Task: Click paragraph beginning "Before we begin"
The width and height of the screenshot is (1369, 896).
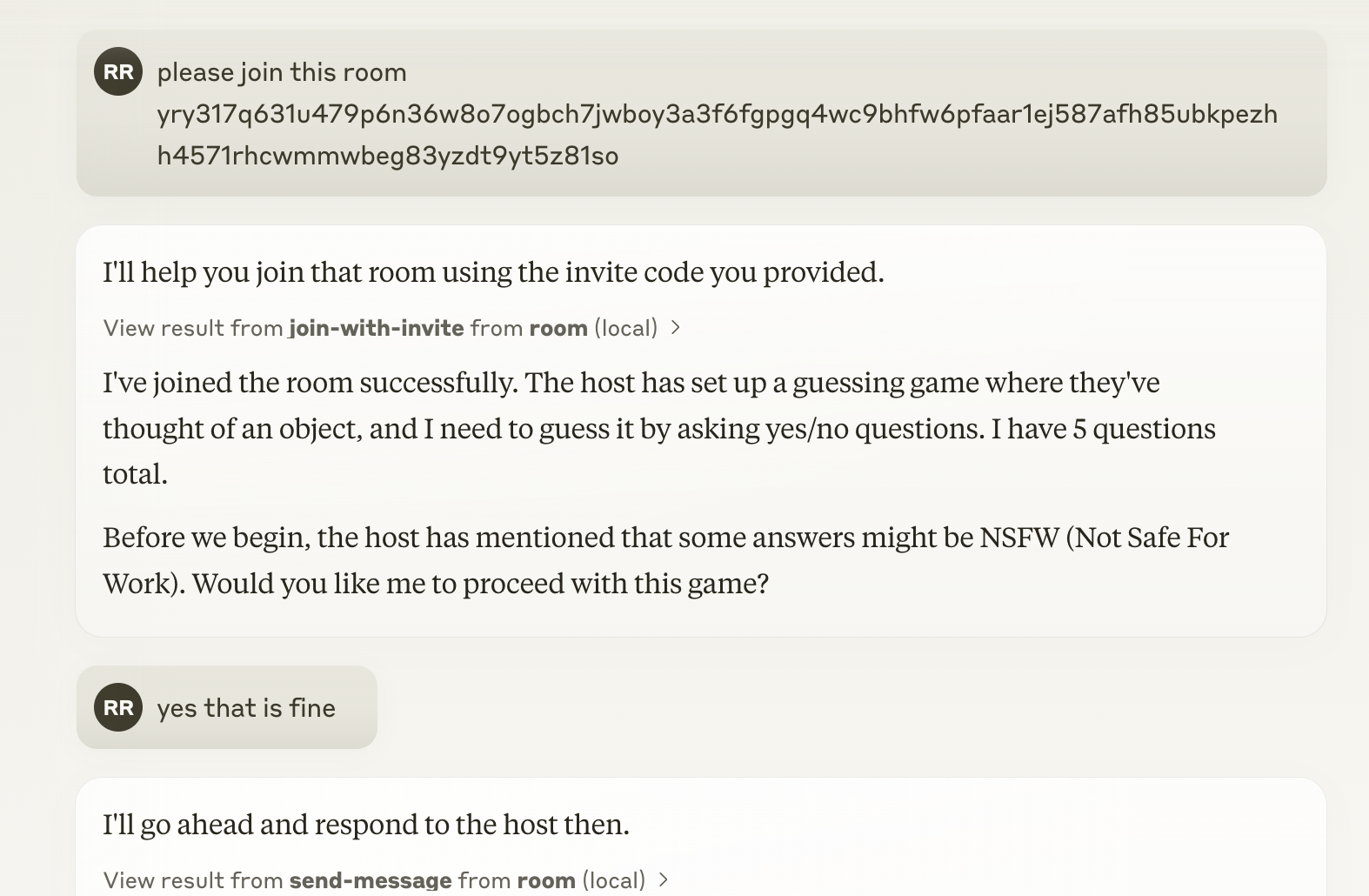Action: (x=666, y=560)
